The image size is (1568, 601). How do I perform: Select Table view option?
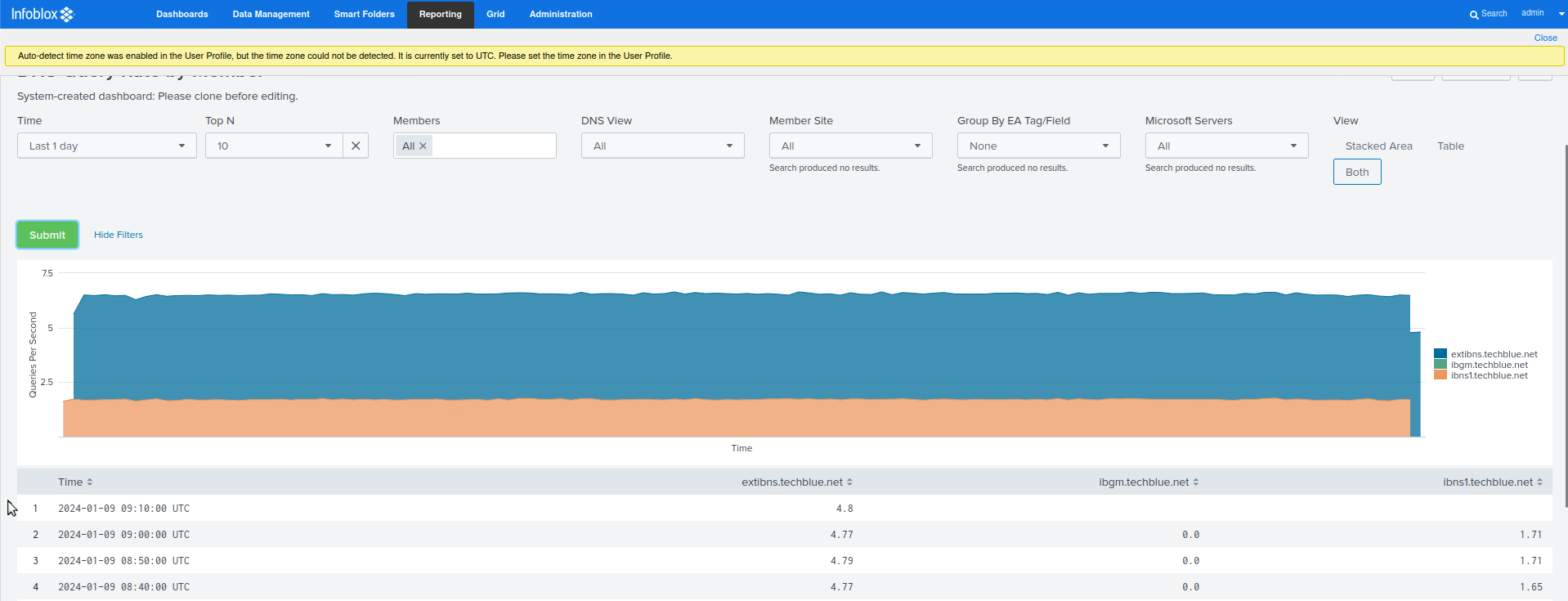(x=1450, y=146)
